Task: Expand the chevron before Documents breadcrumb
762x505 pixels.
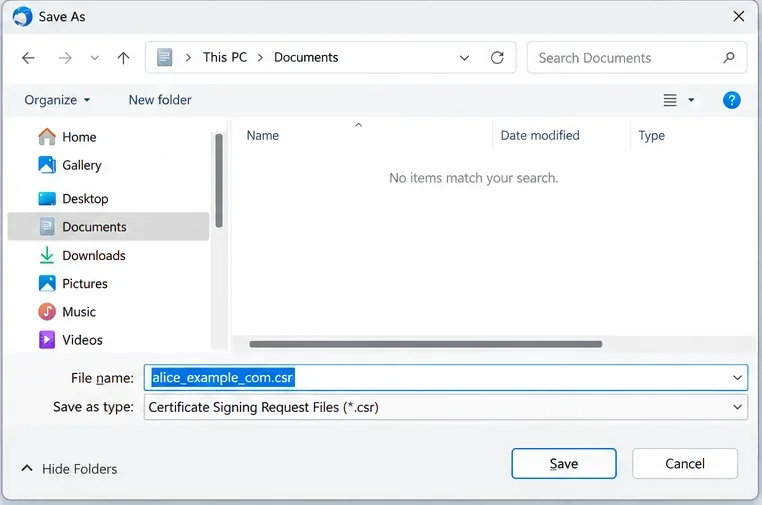Action: pyautogui.click(x=260, y=58)
